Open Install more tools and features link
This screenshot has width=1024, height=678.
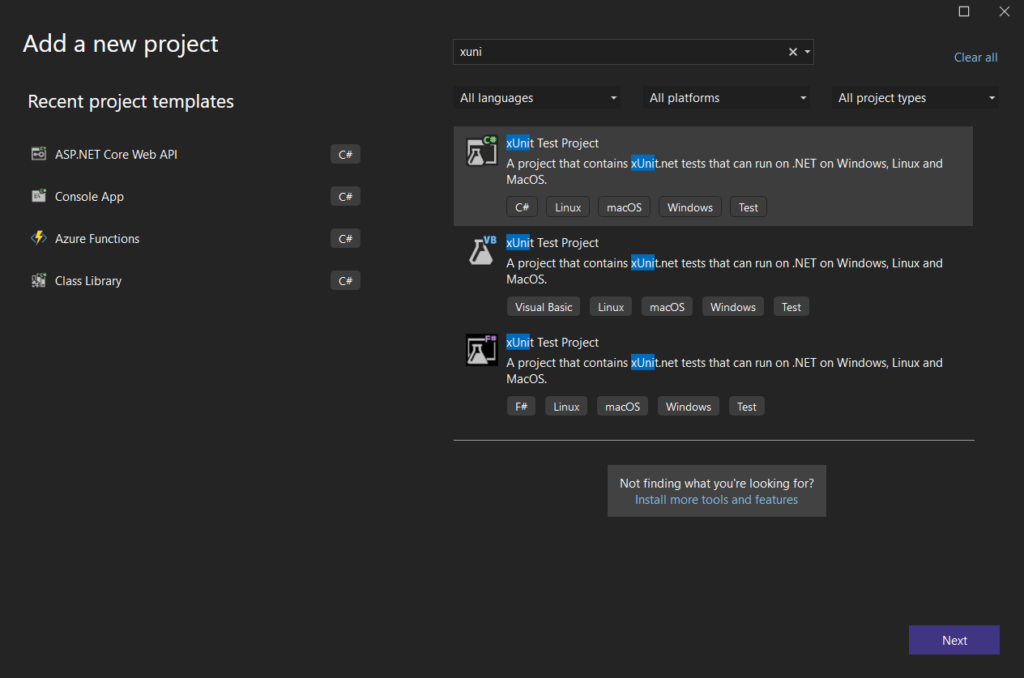716,500
